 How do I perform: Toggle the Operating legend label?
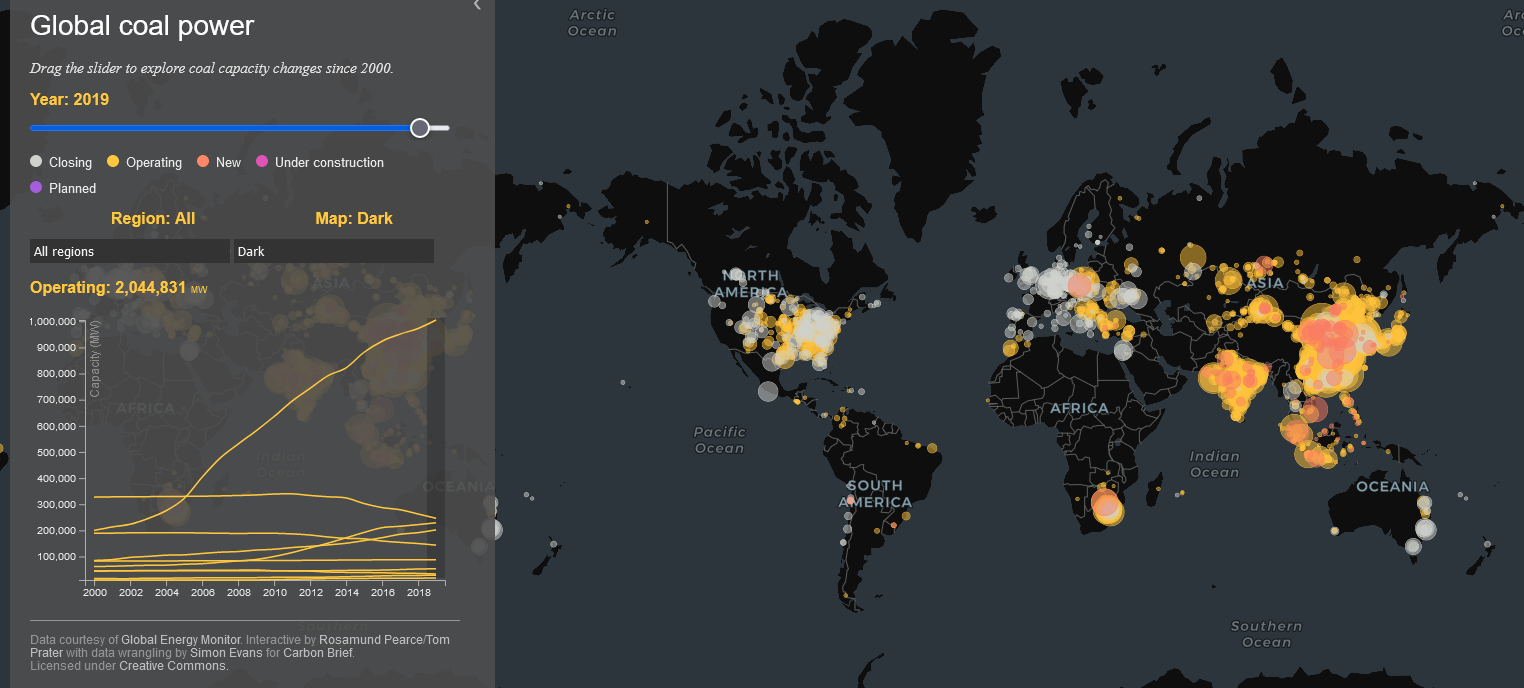pos(153,162)
